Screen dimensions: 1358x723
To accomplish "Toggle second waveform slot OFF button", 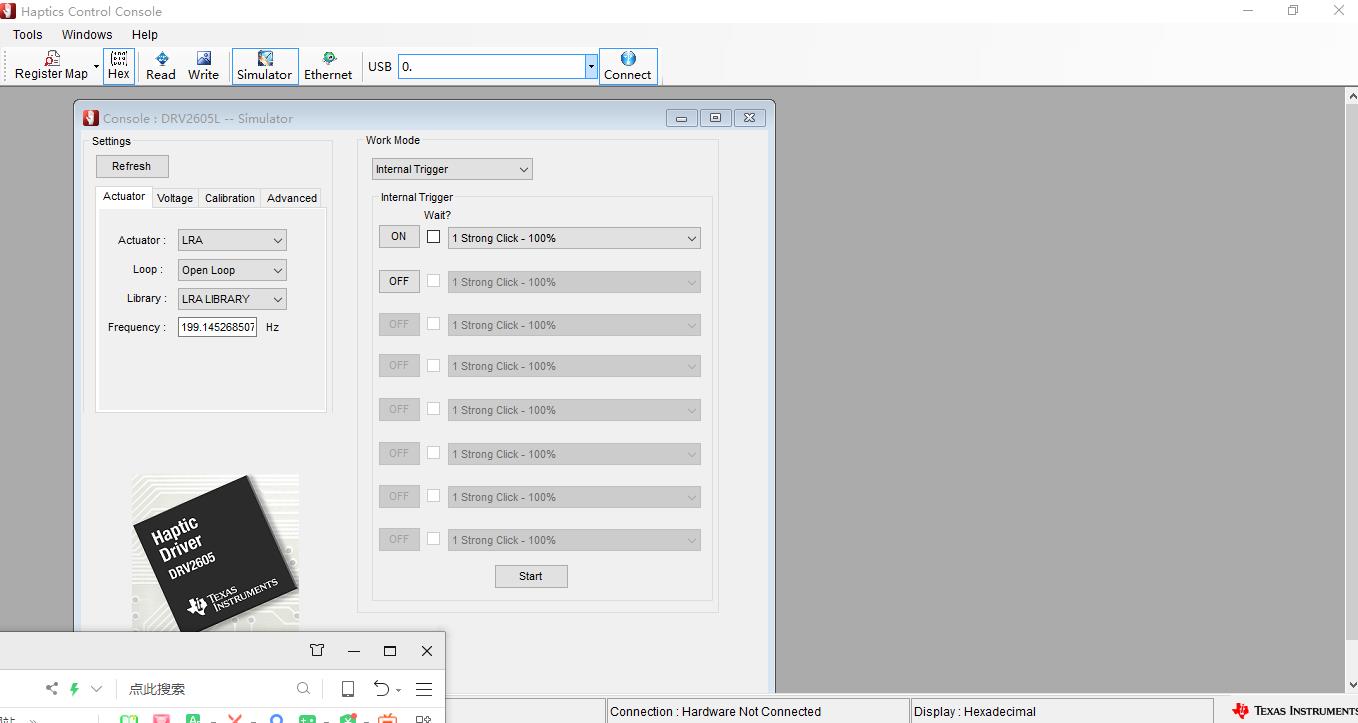I will click(399, 281).
